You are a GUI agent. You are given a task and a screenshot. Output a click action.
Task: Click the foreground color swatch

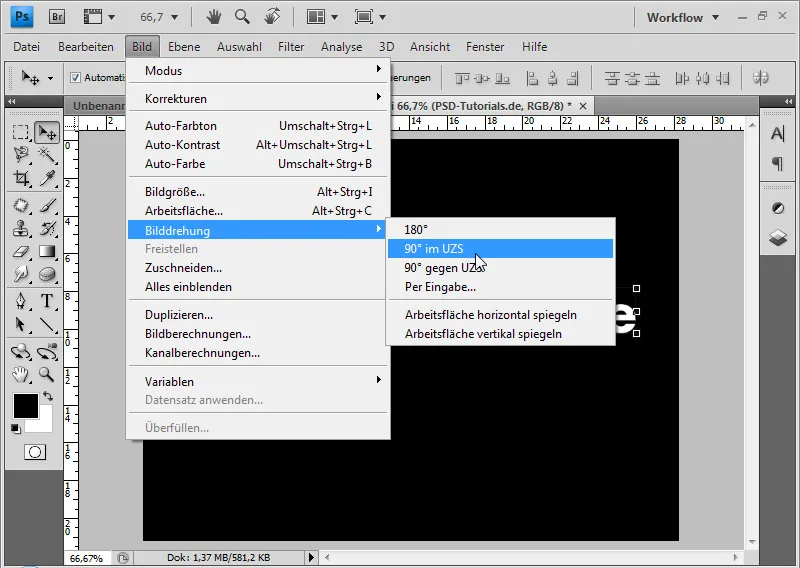click(26, 405)
